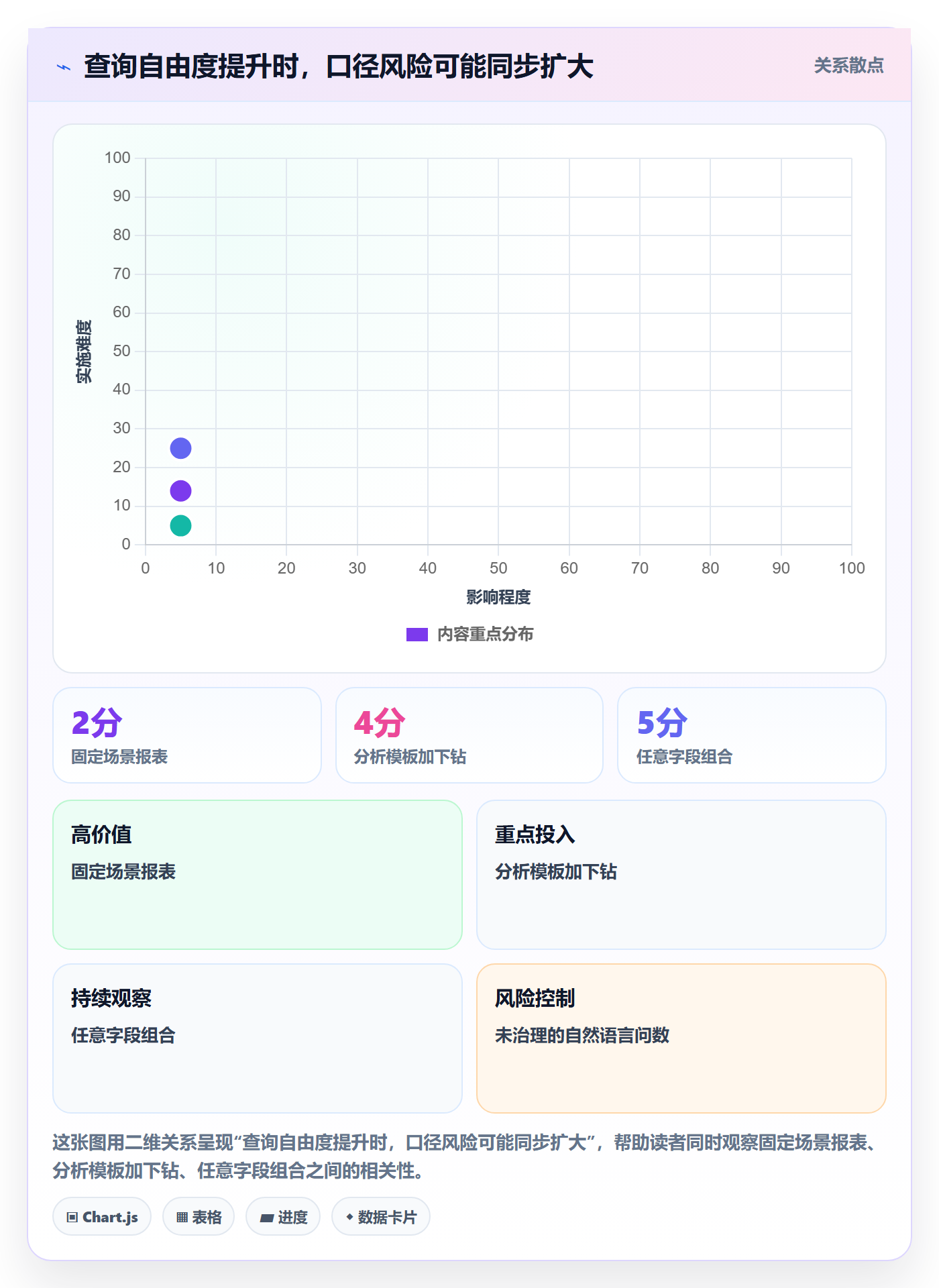Image resolution: width=939 pixels, height=1288 pixels.
Task: Open the 重点投入 quadrant card
Action: click(x=681, y=875)
